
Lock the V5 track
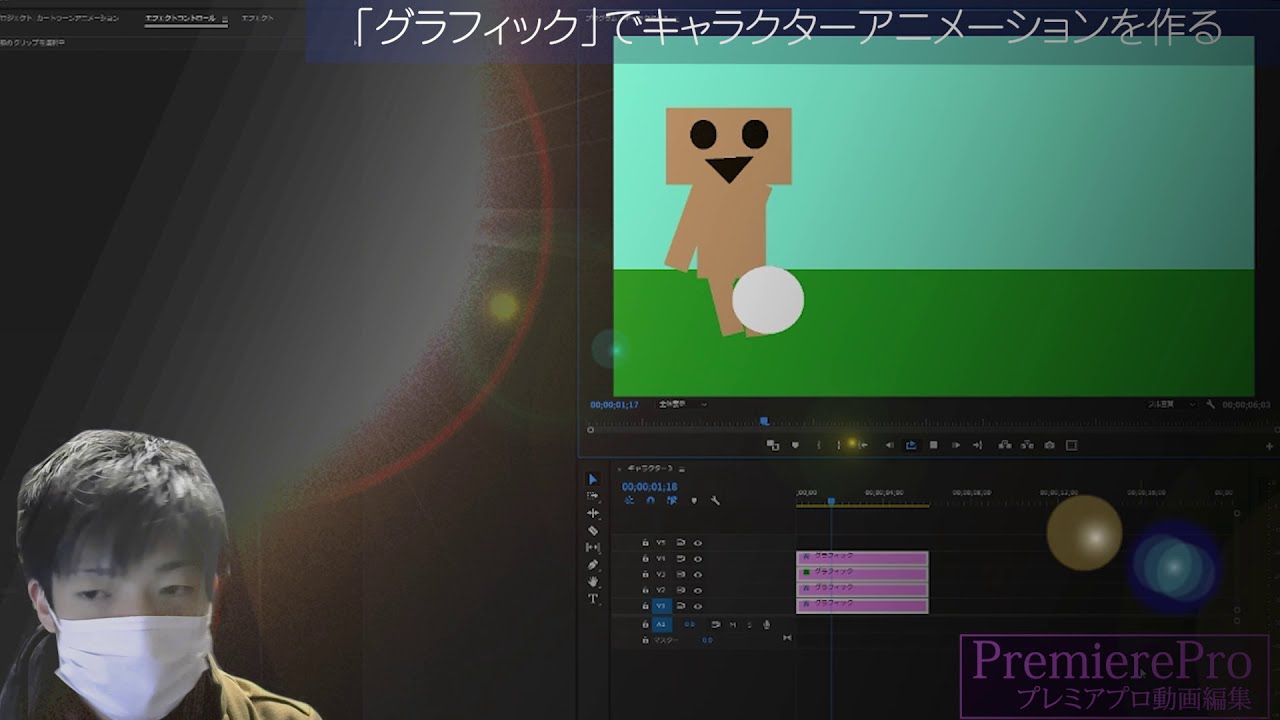click(x=645, y=543)
